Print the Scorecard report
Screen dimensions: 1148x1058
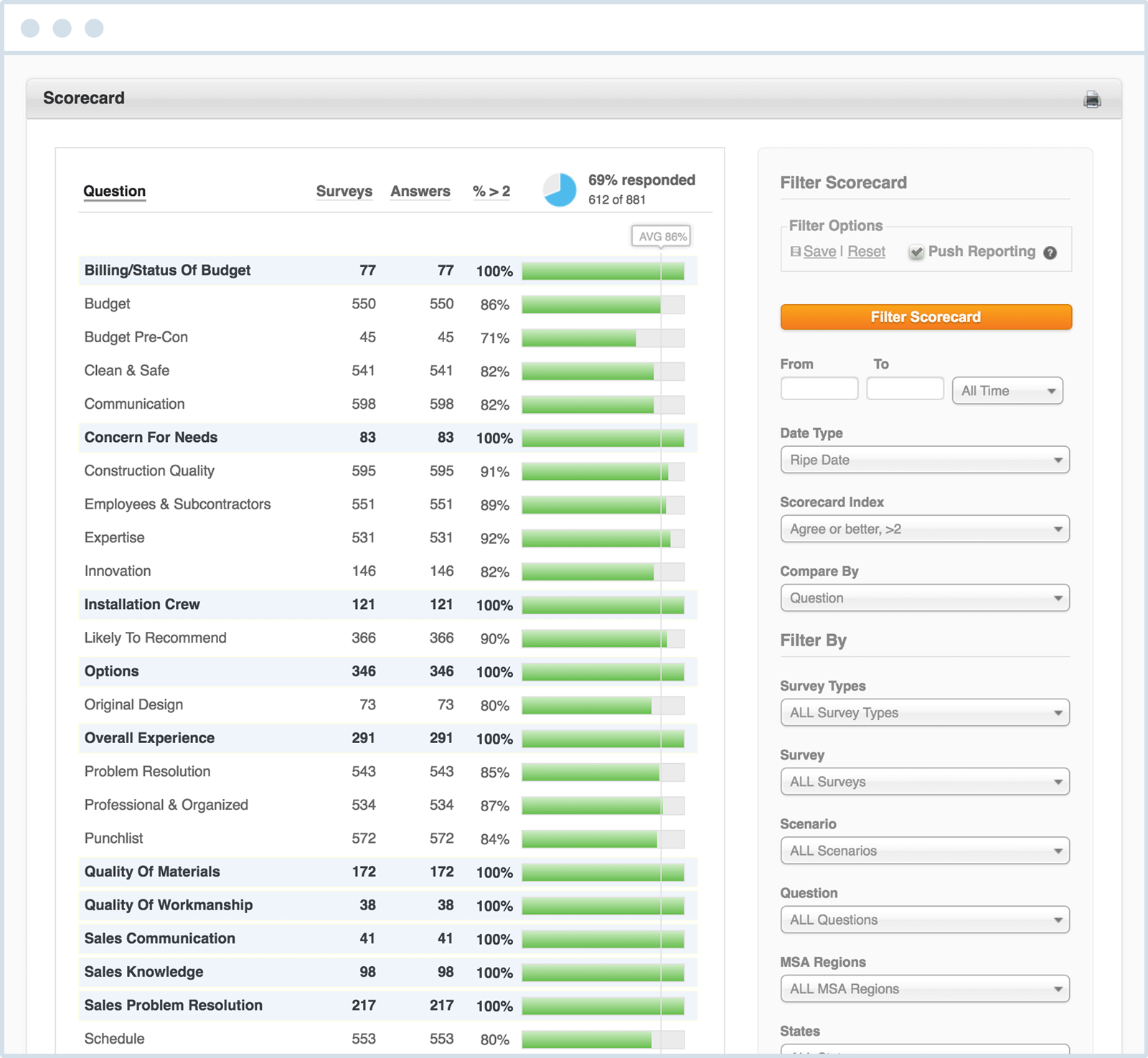pyautogui.click(x=1091, y=100)
